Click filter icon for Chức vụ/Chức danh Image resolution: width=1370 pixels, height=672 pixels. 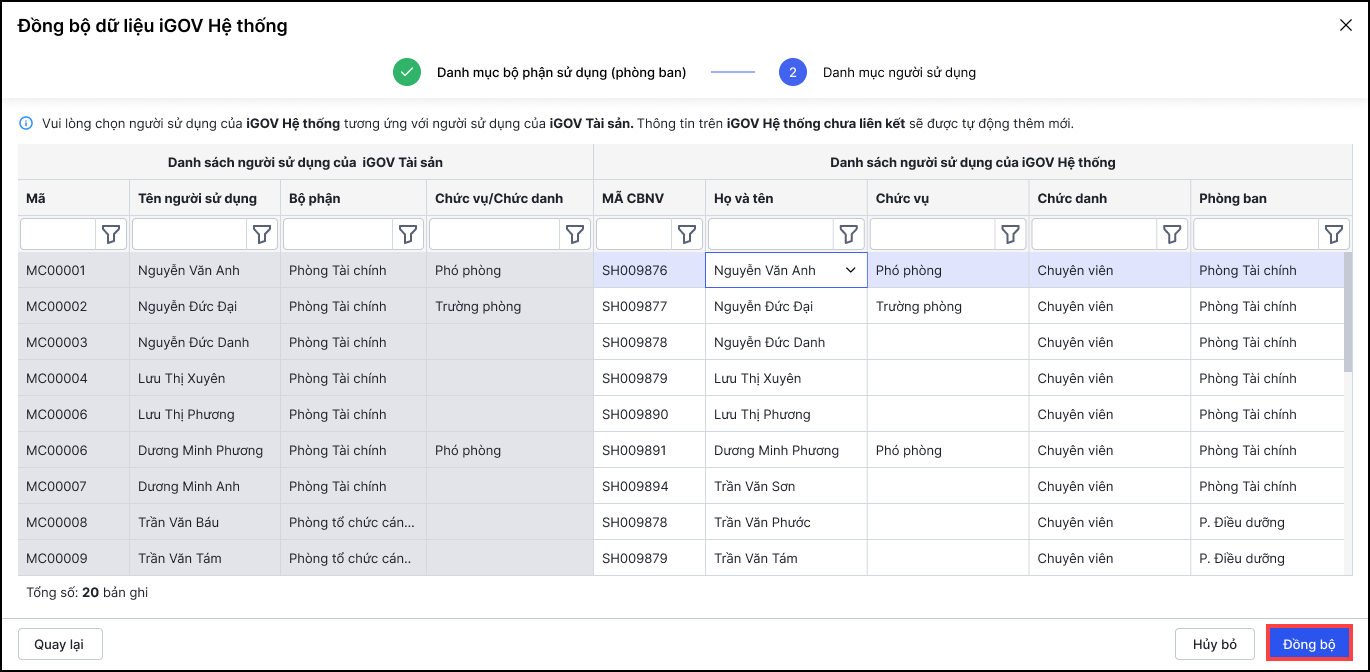point(575,234)
